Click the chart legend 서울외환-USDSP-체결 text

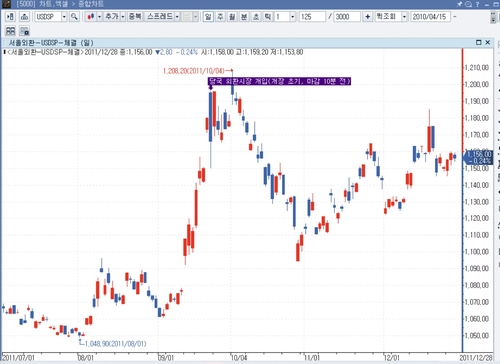pos(45,52)
